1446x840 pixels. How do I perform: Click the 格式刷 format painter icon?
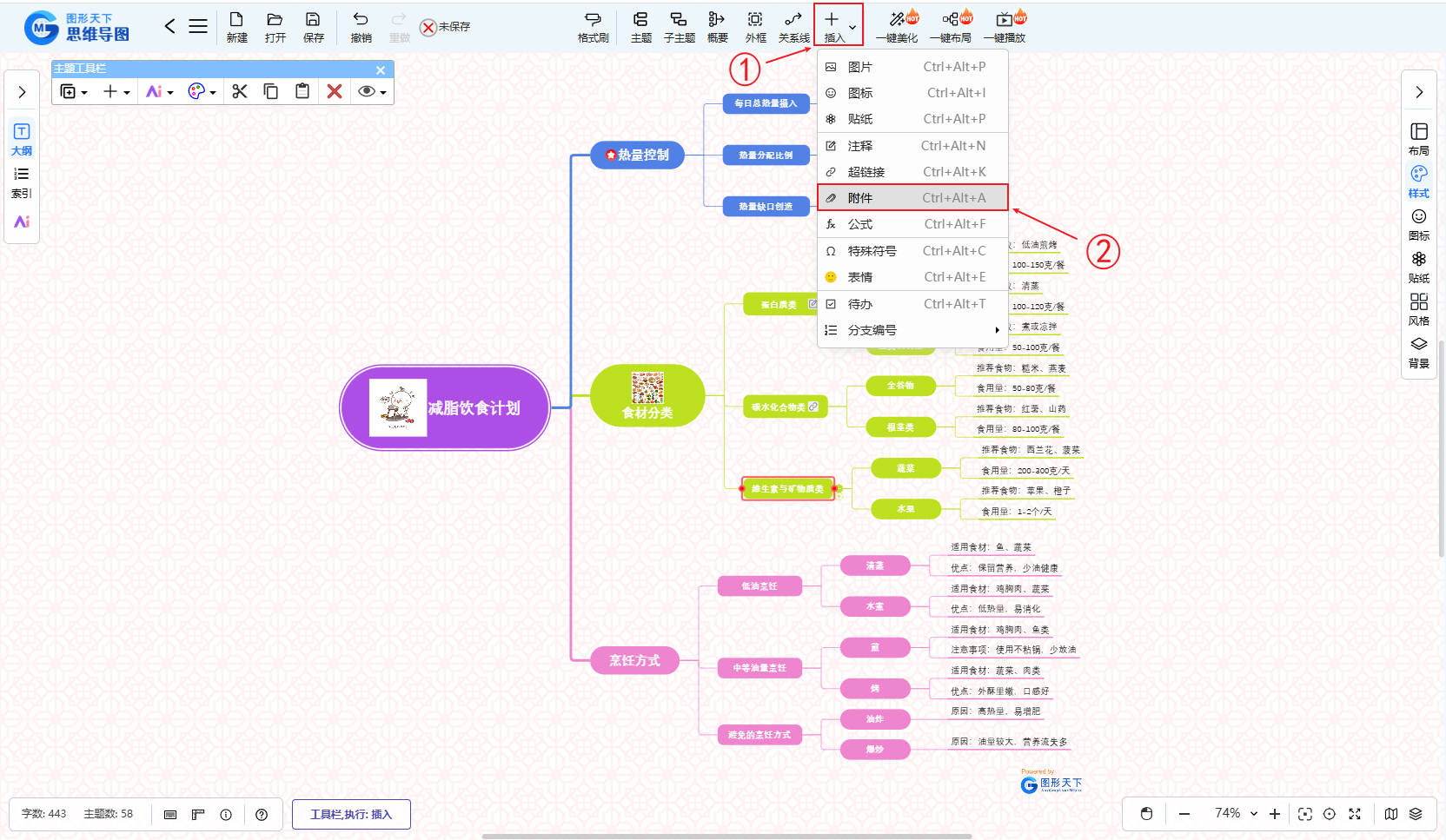coord(593,26)
